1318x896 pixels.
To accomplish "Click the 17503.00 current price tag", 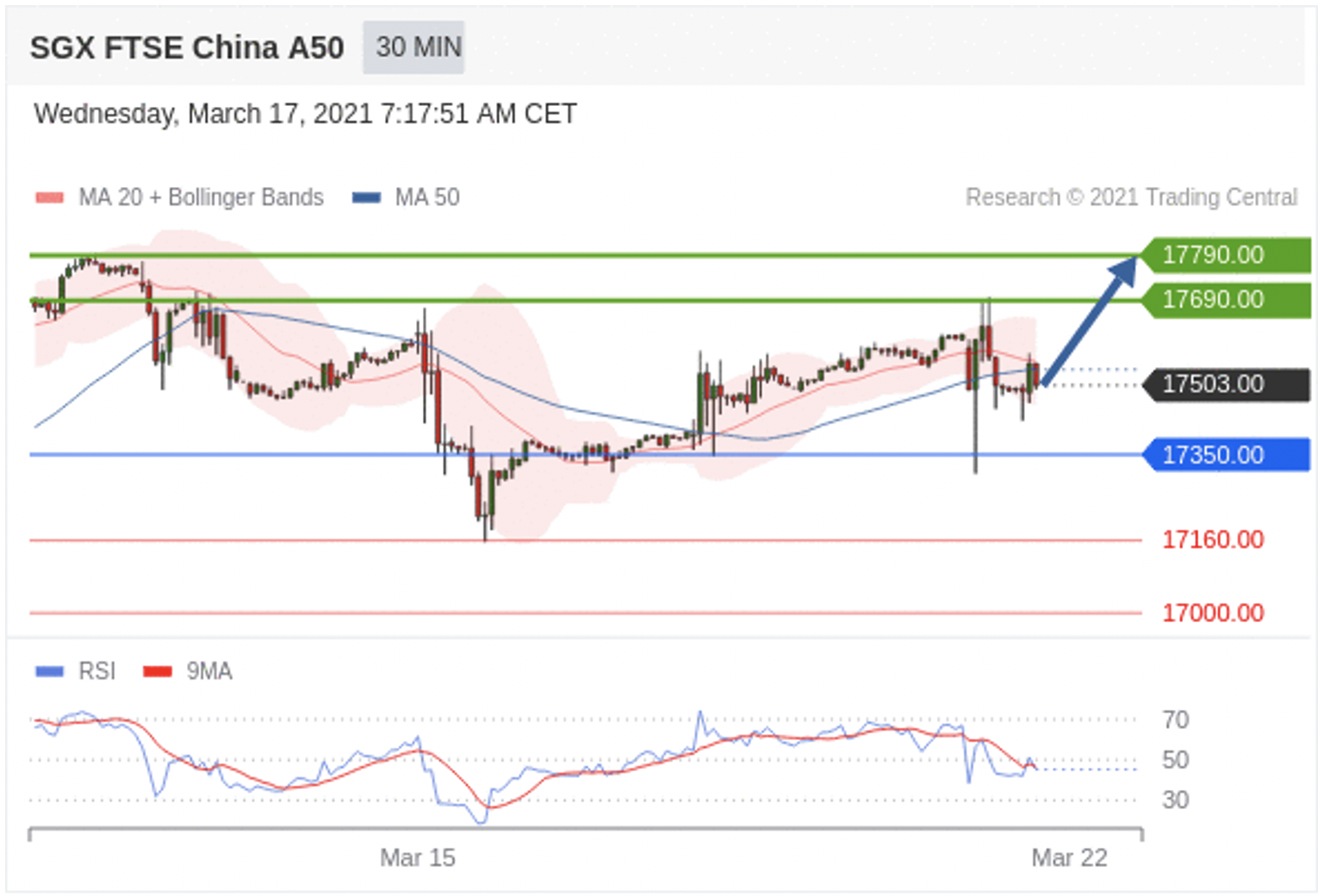I will pos(1224,384).
